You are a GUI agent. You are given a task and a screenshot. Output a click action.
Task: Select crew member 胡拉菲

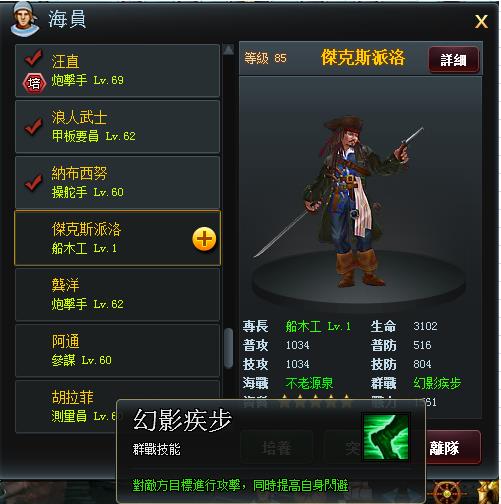pyautogui.click(x=67, y=406)
